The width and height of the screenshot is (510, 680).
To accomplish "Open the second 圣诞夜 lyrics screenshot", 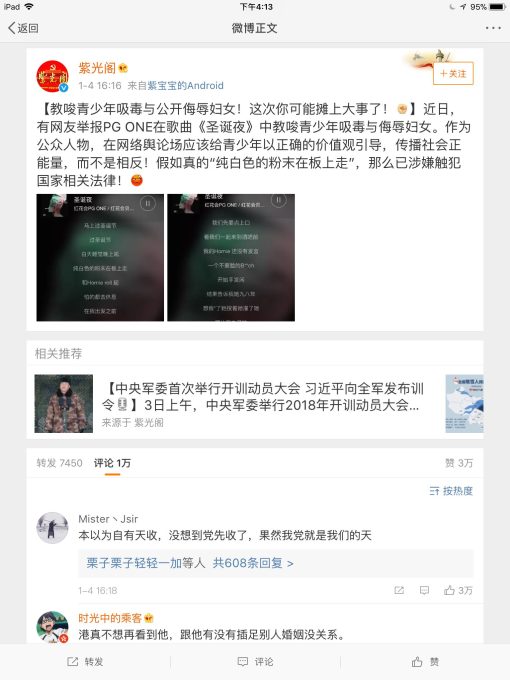I will (231, 258).
